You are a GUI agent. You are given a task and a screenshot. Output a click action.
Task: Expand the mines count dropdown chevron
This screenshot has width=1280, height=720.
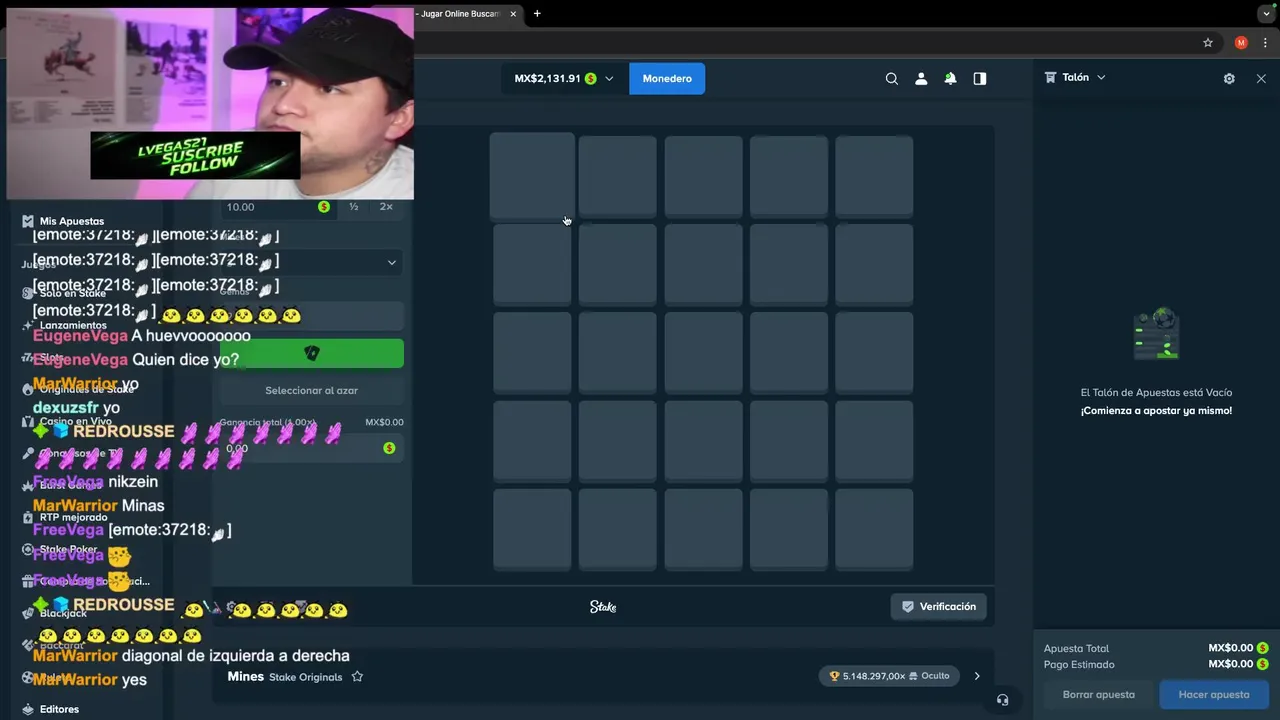(391, 262)
